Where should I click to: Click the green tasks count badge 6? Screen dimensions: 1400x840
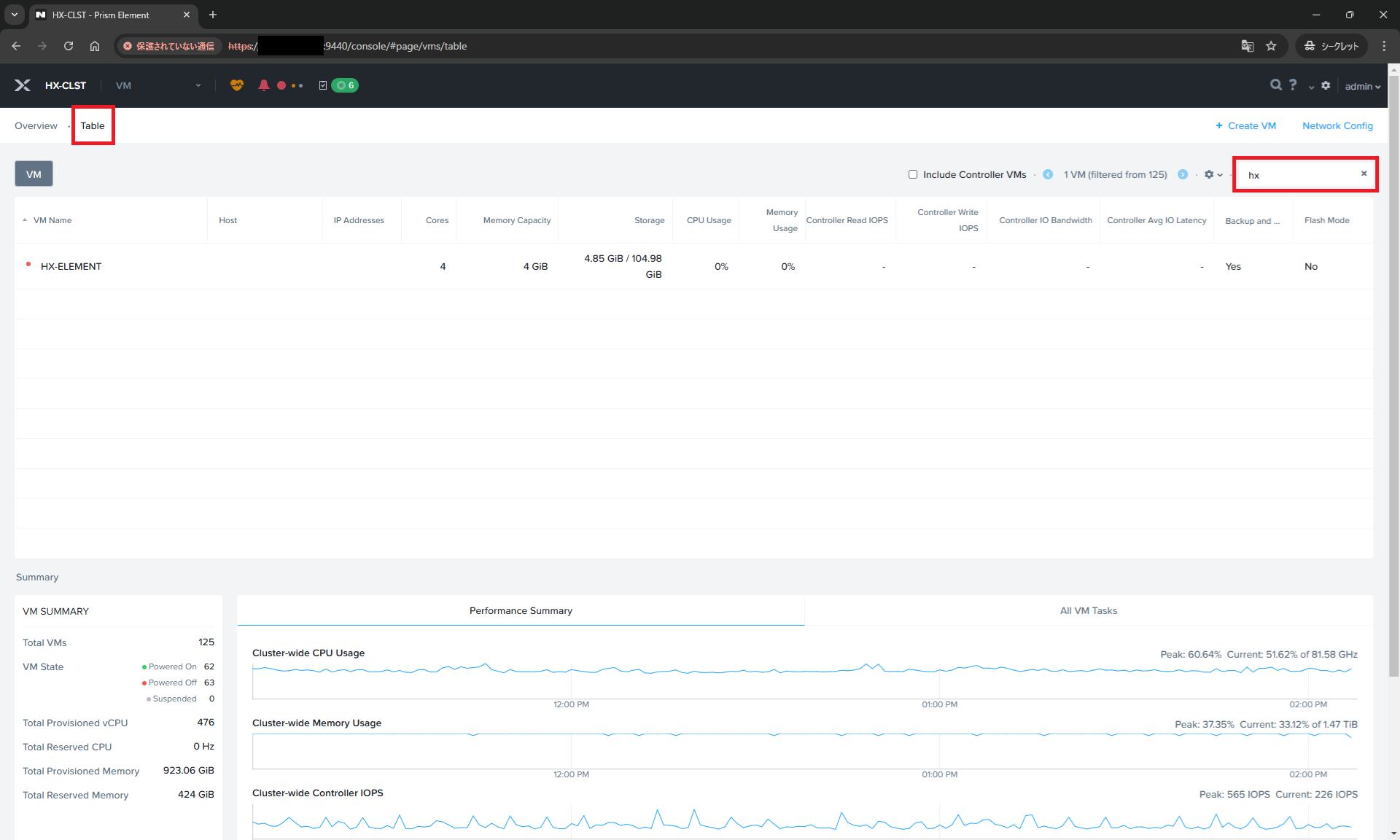coord(345,85)
